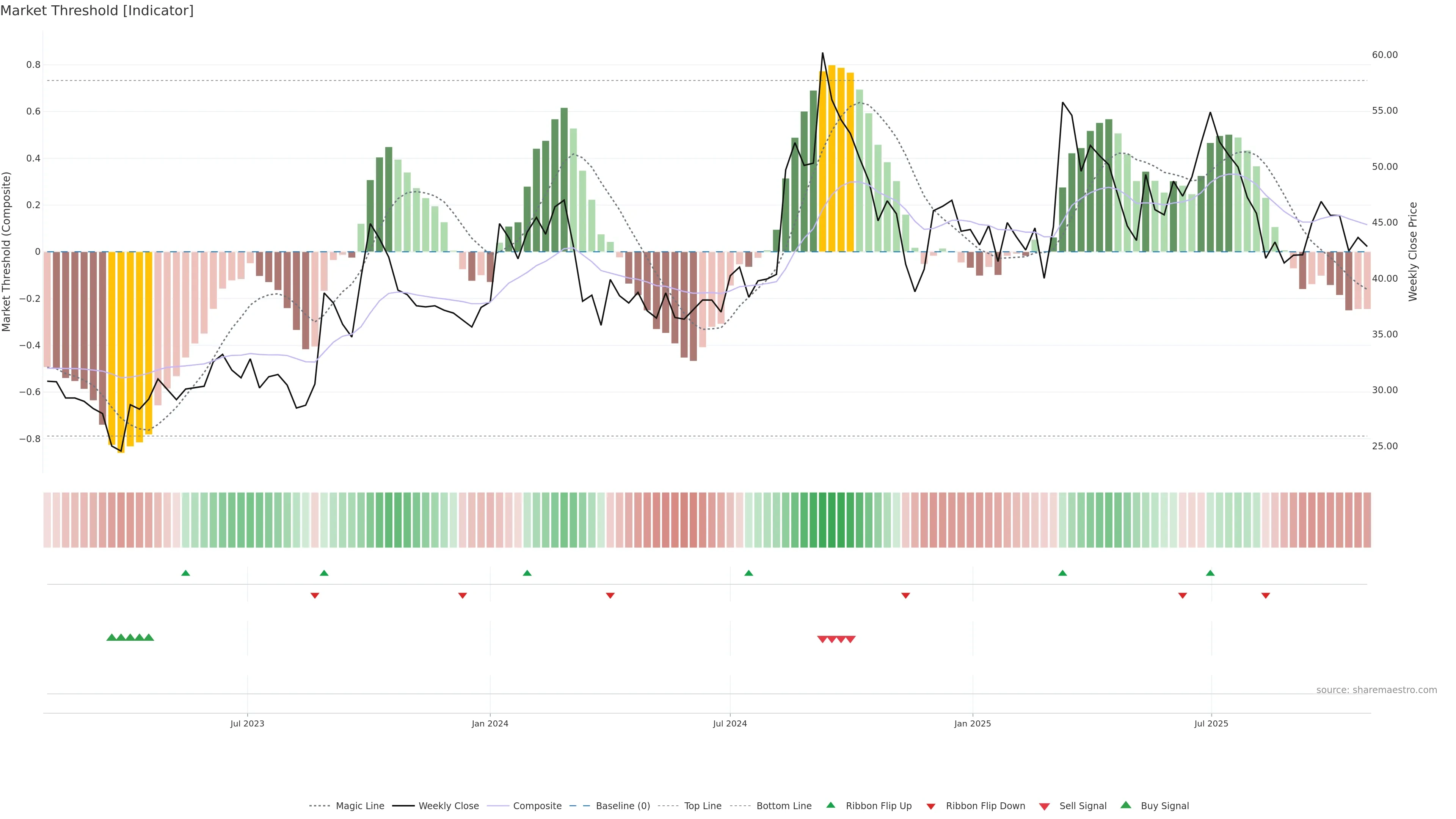The width and height of the screenshot is (1456, 819).
Task: Click the Jul 2025 x-axis label
Action: pos(1211,723)
